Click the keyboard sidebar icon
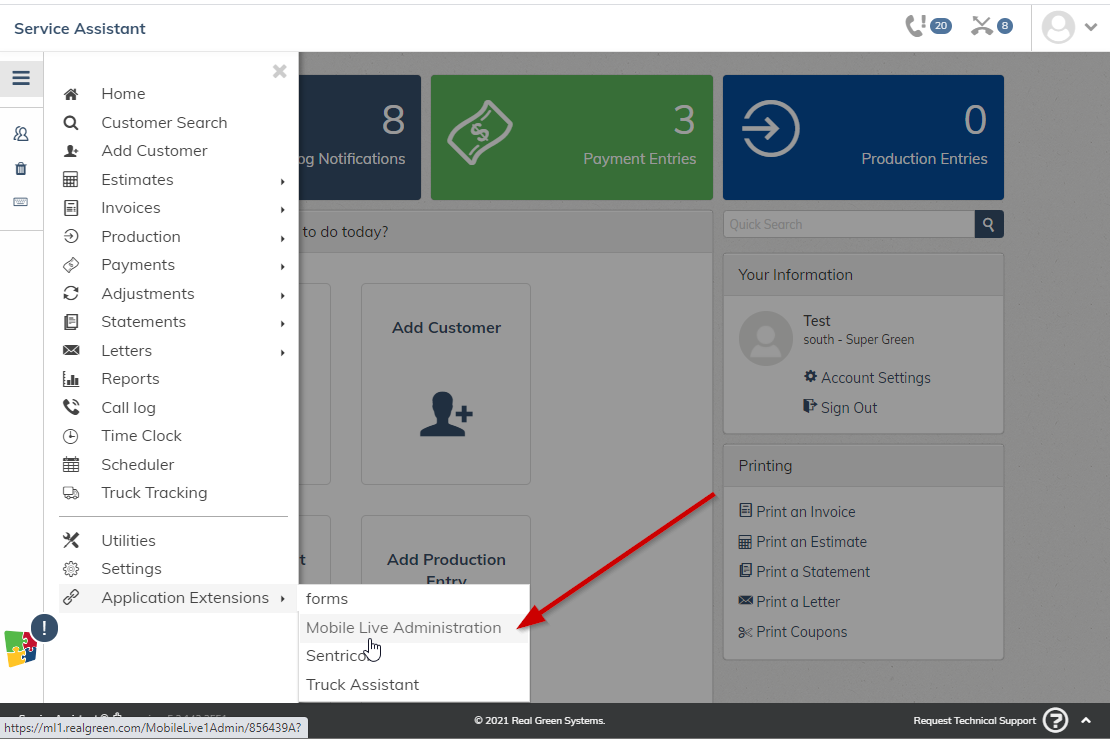The height and width of the screenshot is (739, 1110). click(x=21, y=202)
